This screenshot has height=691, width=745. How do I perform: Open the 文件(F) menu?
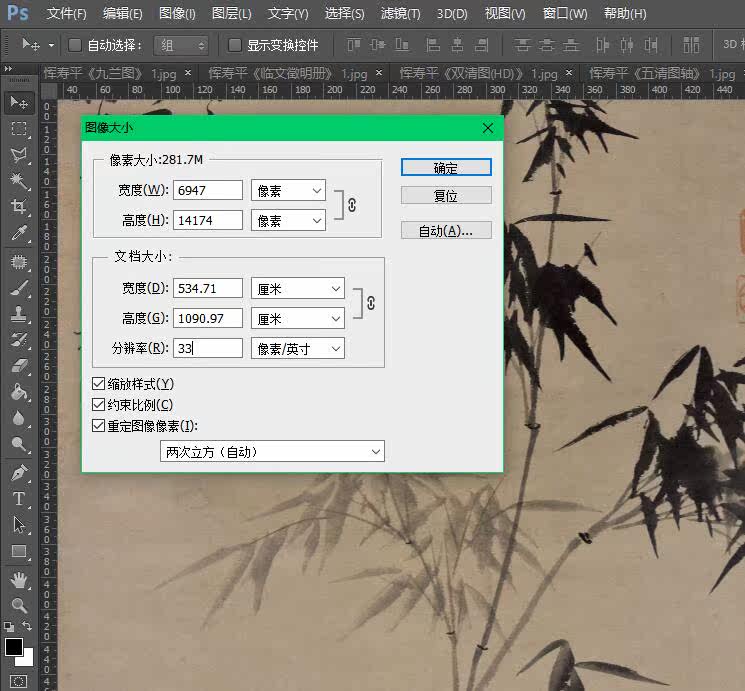(67, 13)
